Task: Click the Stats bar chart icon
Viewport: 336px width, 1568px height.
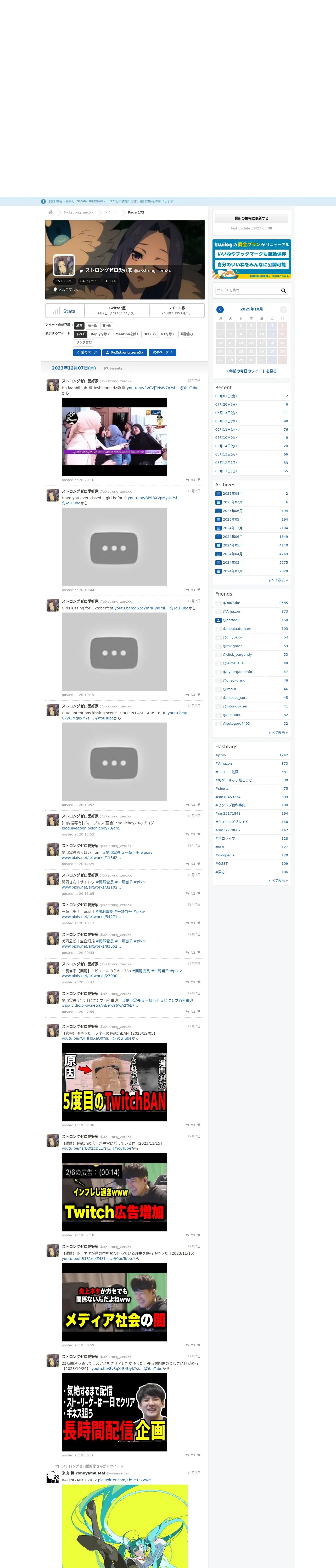Action: 57,310
